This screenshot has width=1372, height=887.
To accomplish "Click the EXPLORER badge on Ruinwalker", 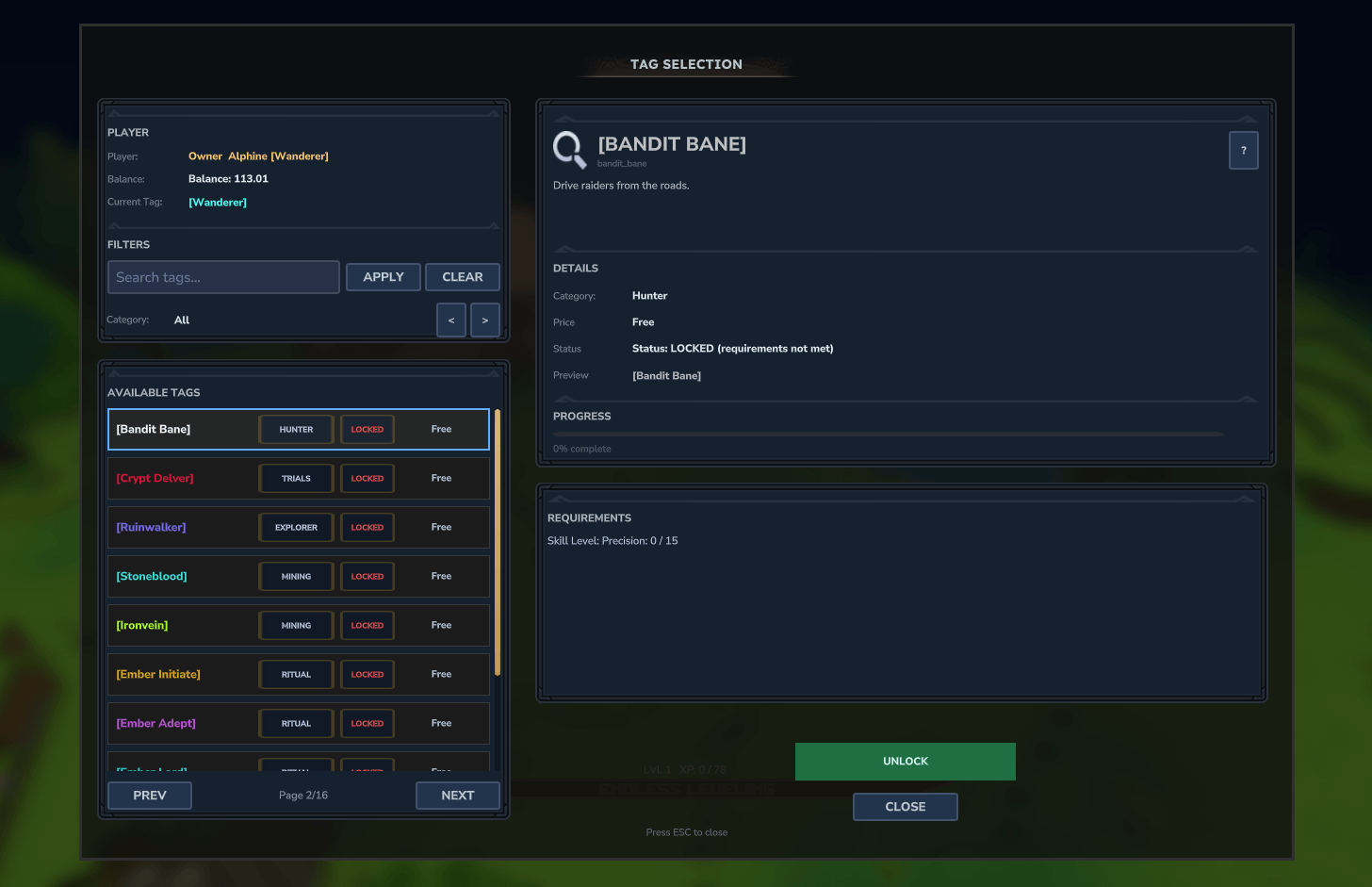I will coord(296,528).
